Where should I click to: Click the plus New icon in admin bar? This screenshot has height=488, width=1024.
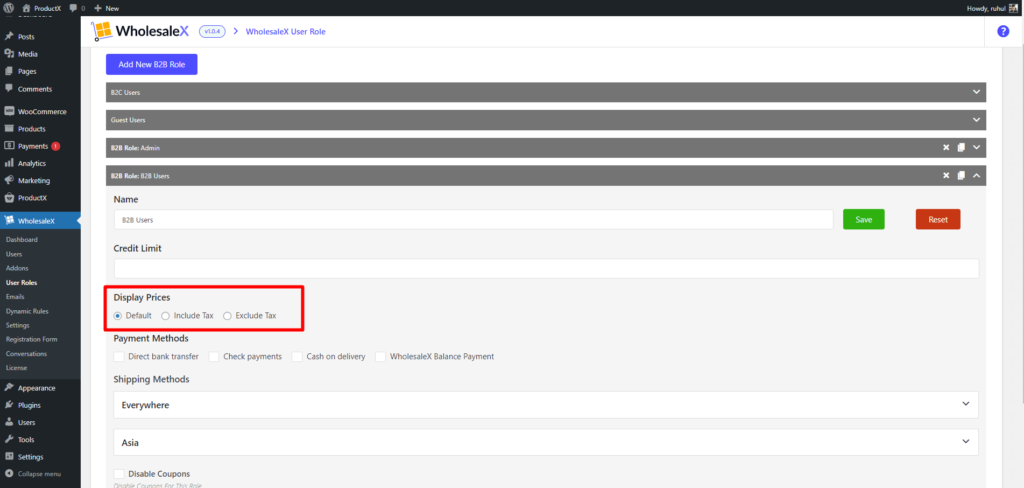(97, 8)
